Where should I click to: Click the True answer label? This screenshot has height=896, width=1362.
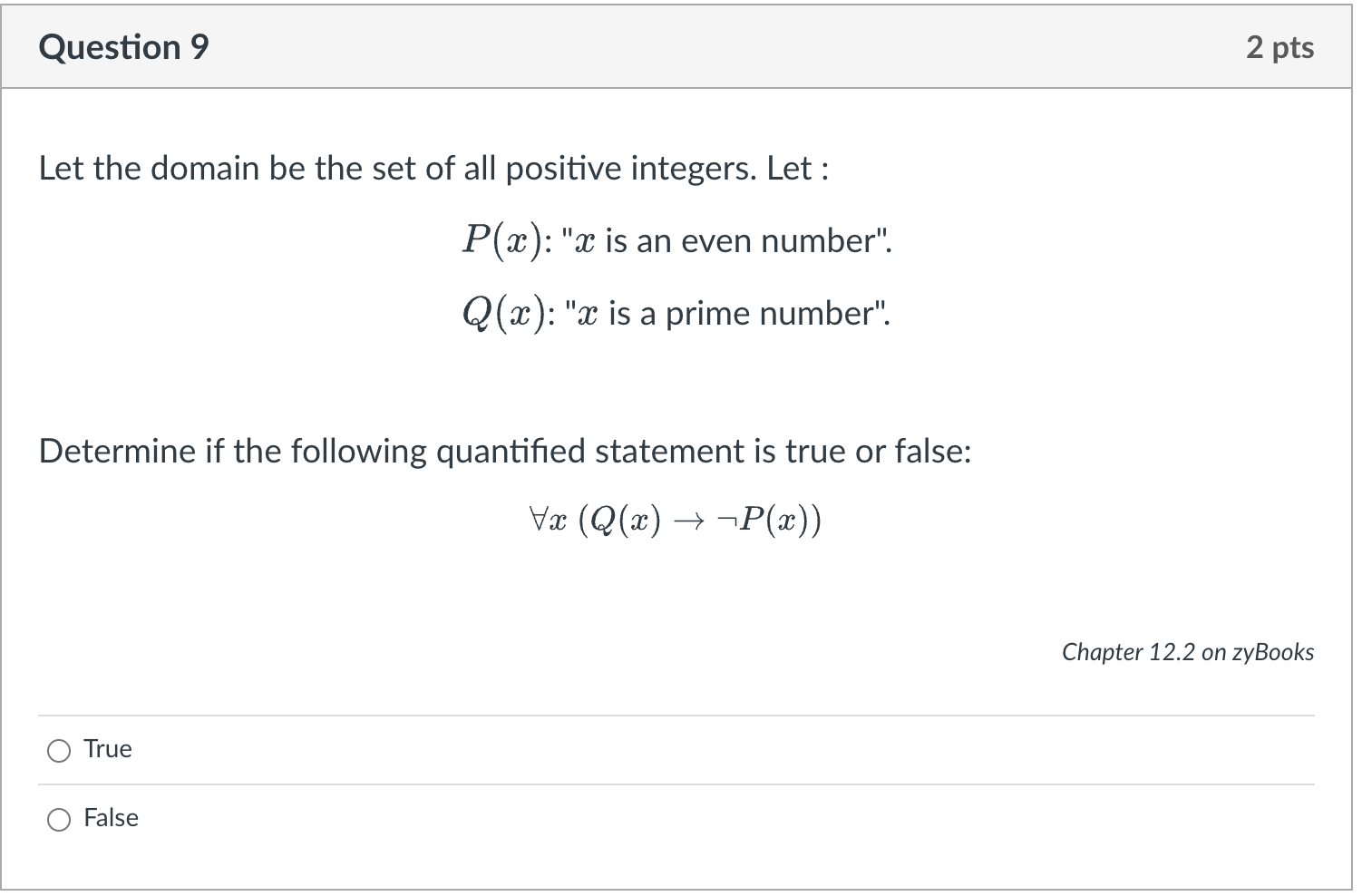tap(107, 749)
